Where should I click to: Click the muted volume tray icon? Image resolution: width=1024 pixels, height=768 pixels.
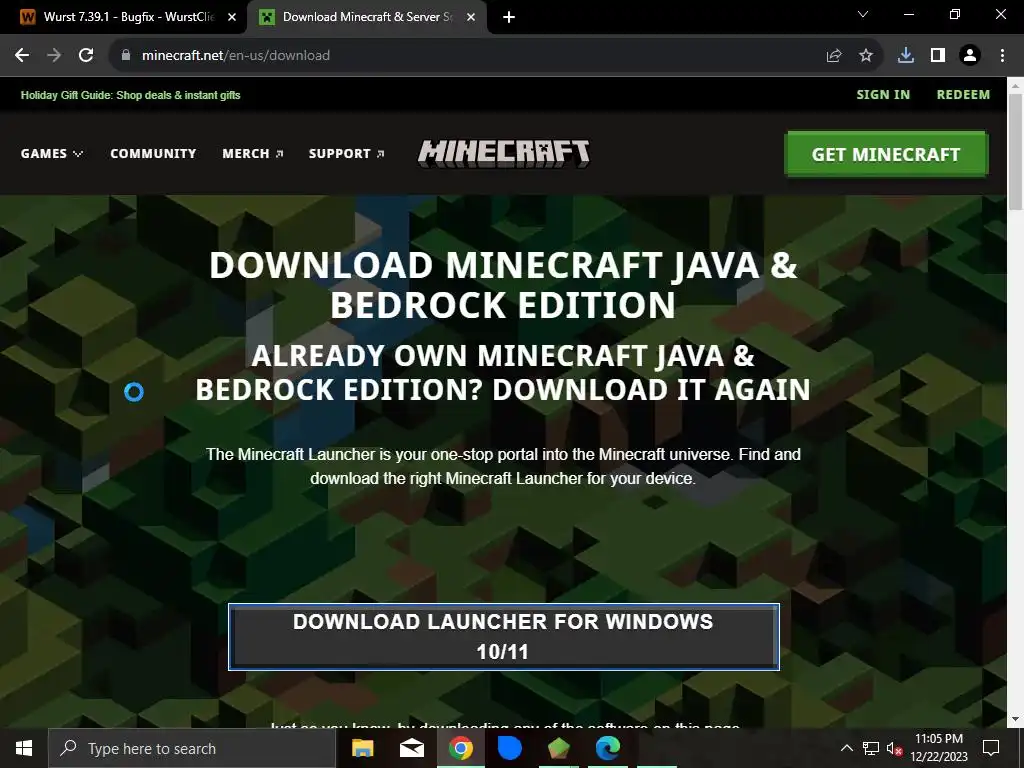coord(894,748)
